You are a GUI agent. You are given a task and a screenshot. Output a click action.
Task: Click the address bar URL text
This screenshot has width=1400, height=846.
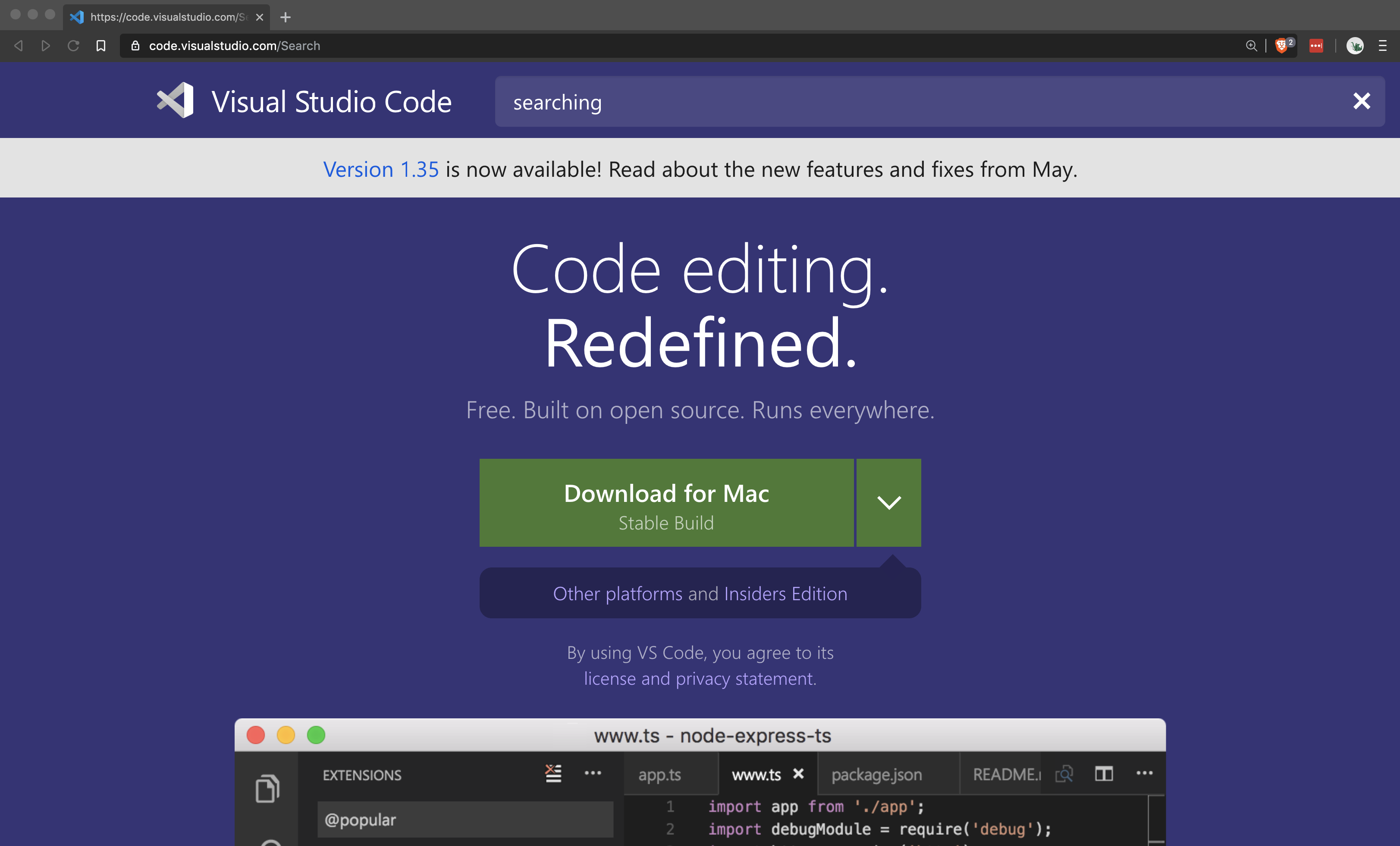(x=234, y=46)
